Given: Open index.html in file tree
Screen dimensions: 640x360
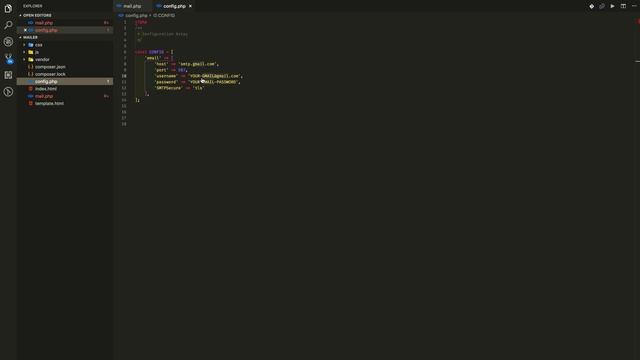Looking at the screenshot, I should coord(46,89).
